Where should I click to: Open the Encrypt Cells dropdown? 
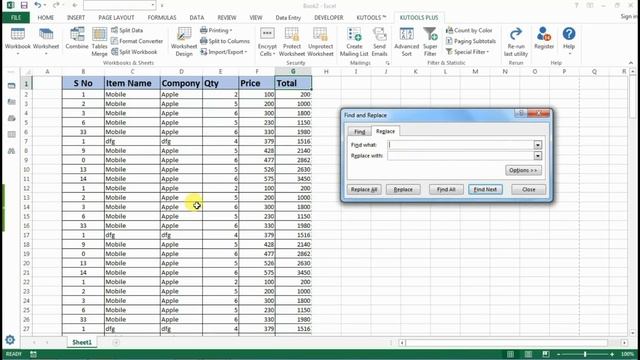[267, 41]
